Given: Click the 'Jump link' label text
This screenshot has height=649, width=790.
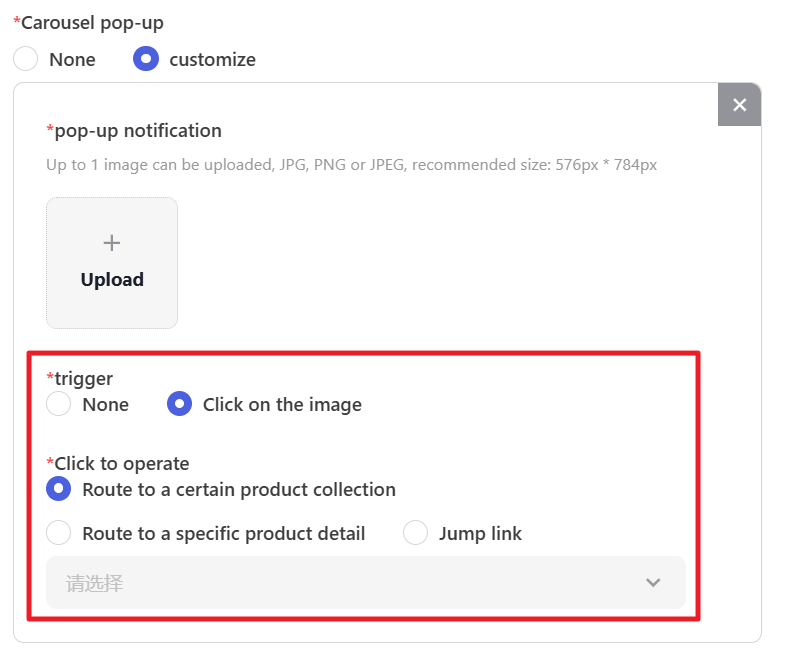Looking at the screenshot, I should tap(480, 534).
